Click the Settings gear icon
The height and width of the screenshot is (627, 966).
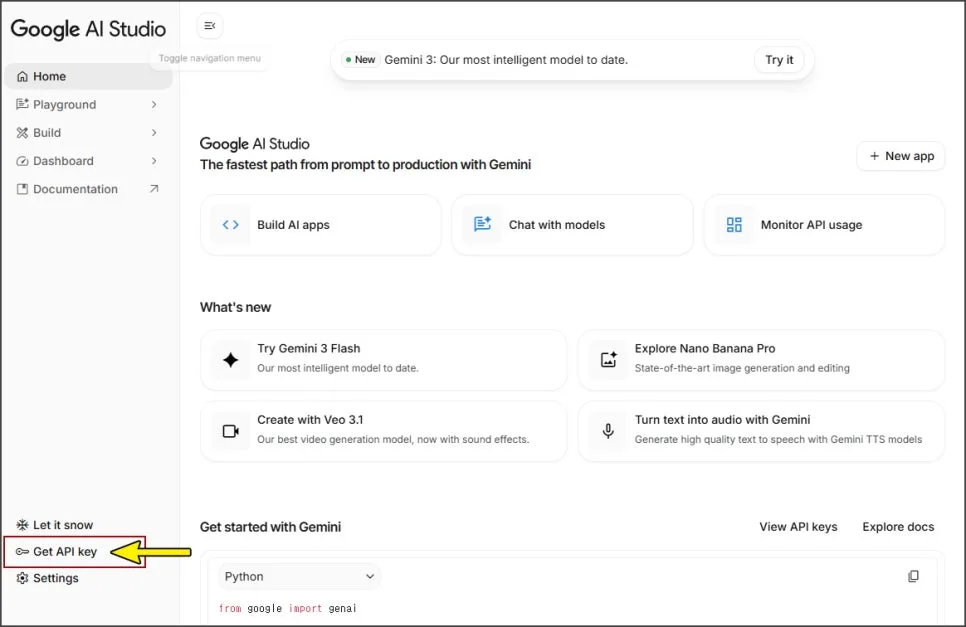[x=22, y=578]
